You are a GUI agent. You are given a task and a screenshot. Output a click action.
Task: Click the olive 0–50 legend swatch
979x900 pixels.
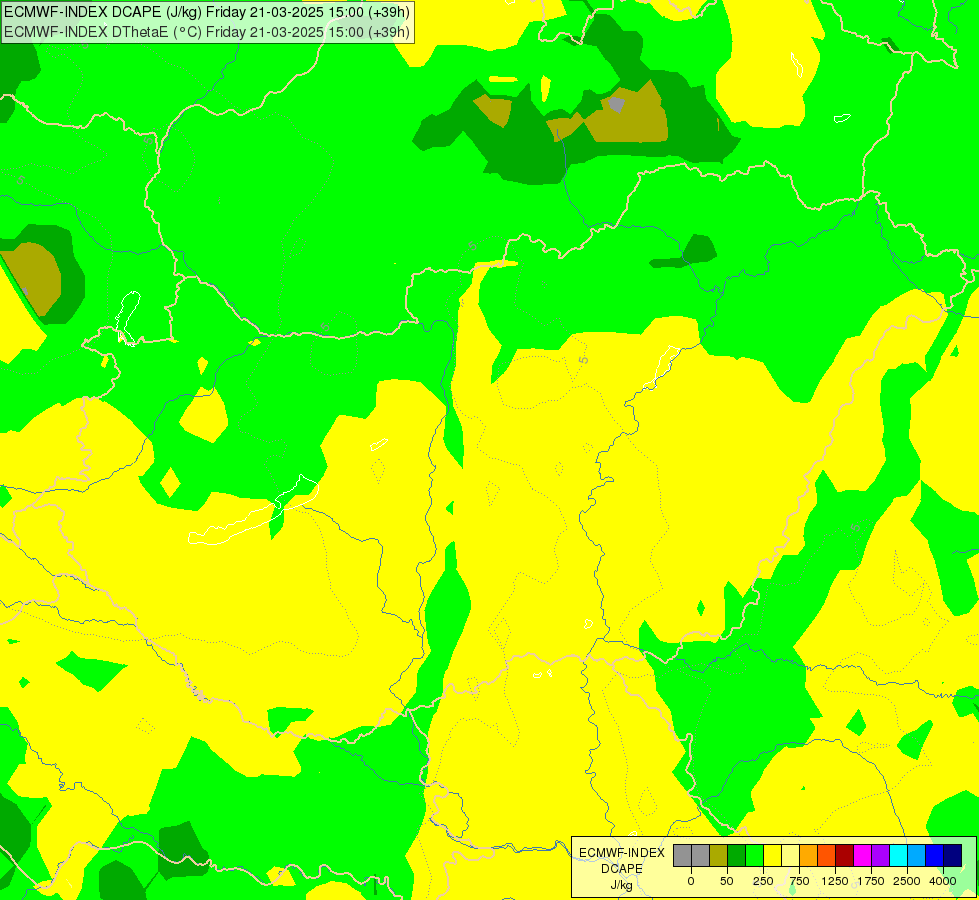pos(719,855)
